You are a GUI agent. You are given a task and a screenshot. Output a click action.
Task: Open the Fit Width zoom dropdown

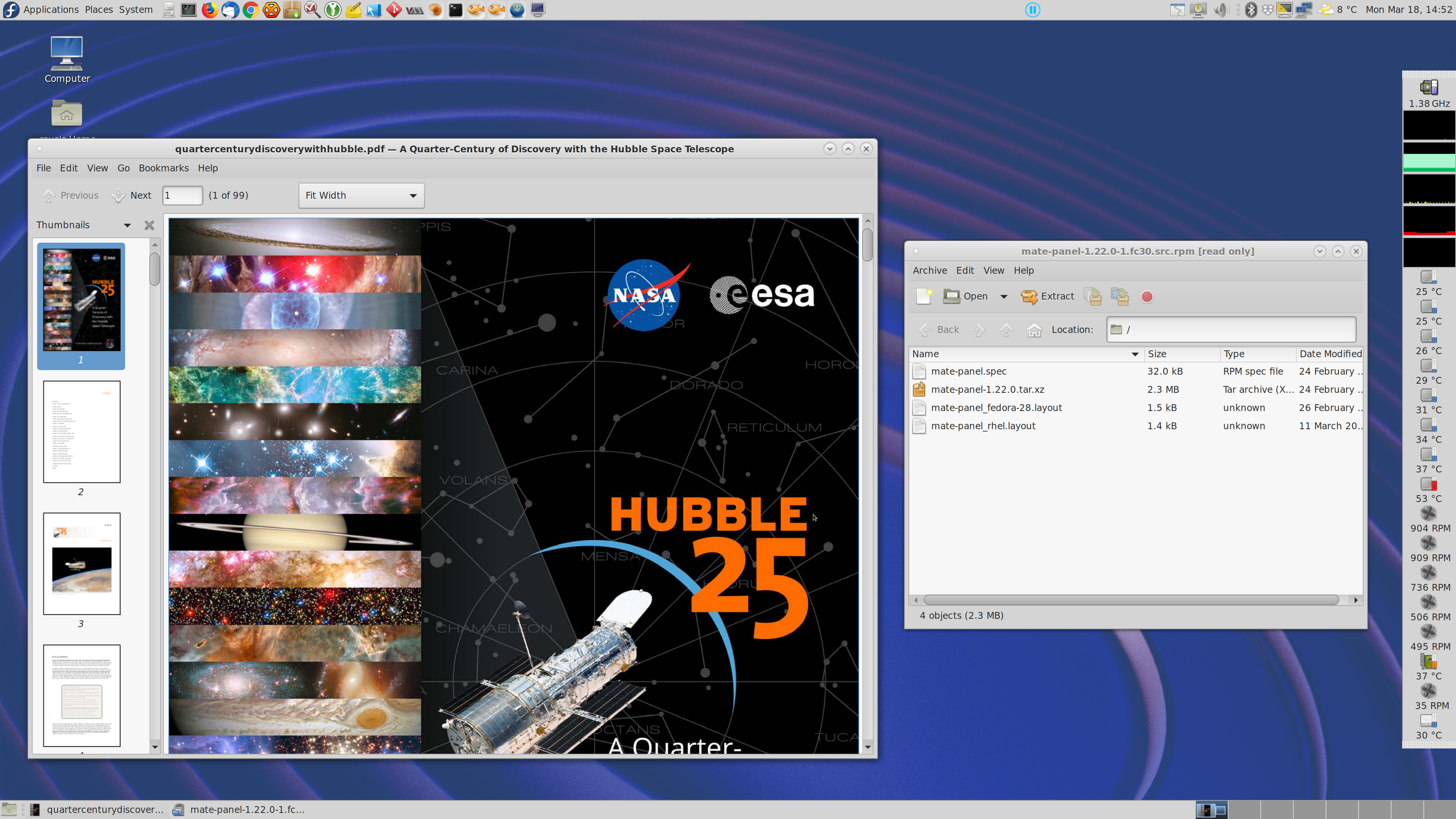(361, 196)
